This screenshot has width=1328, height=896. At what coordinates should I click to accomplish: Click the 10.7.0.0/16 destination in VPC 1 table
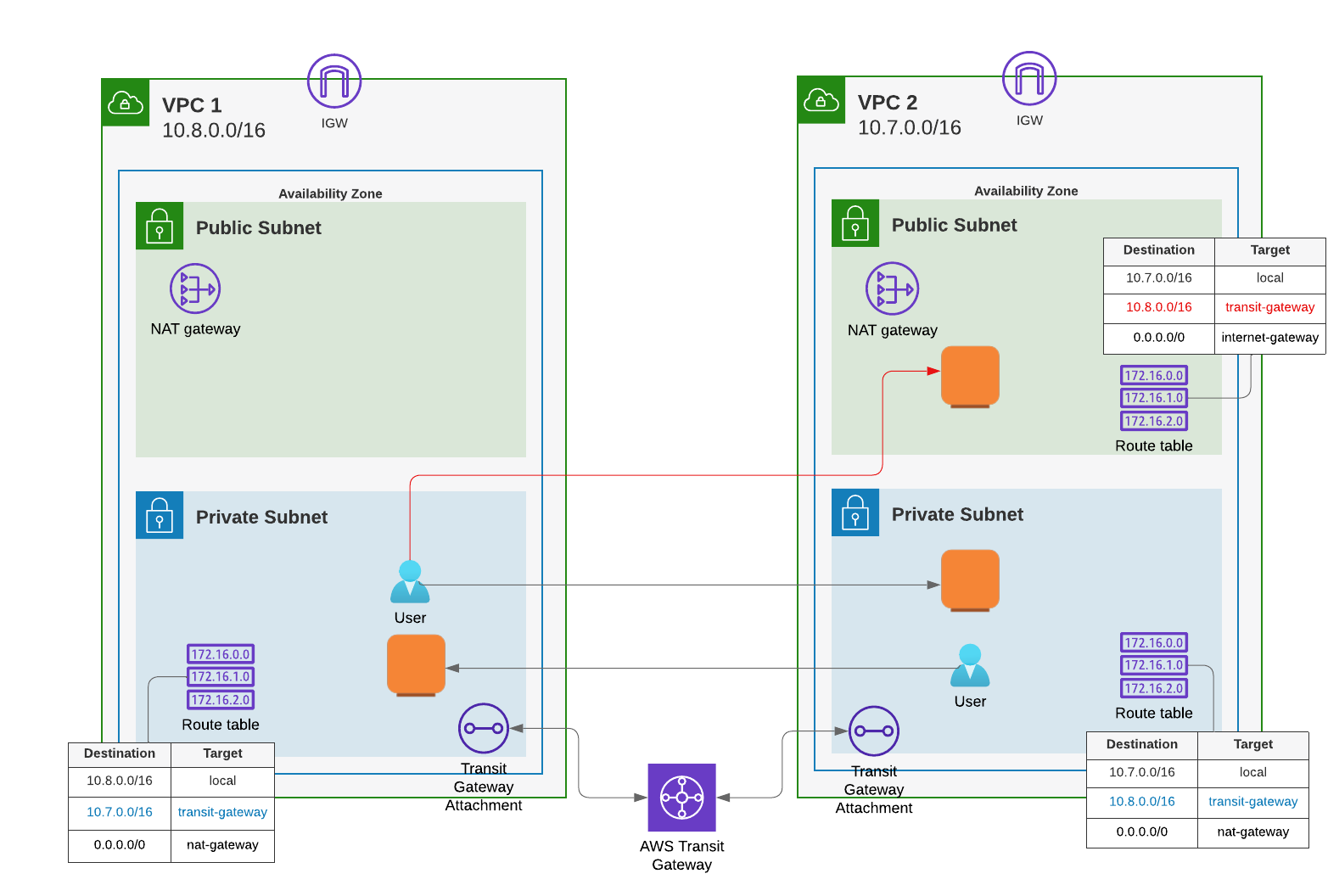tap(119, 812)
